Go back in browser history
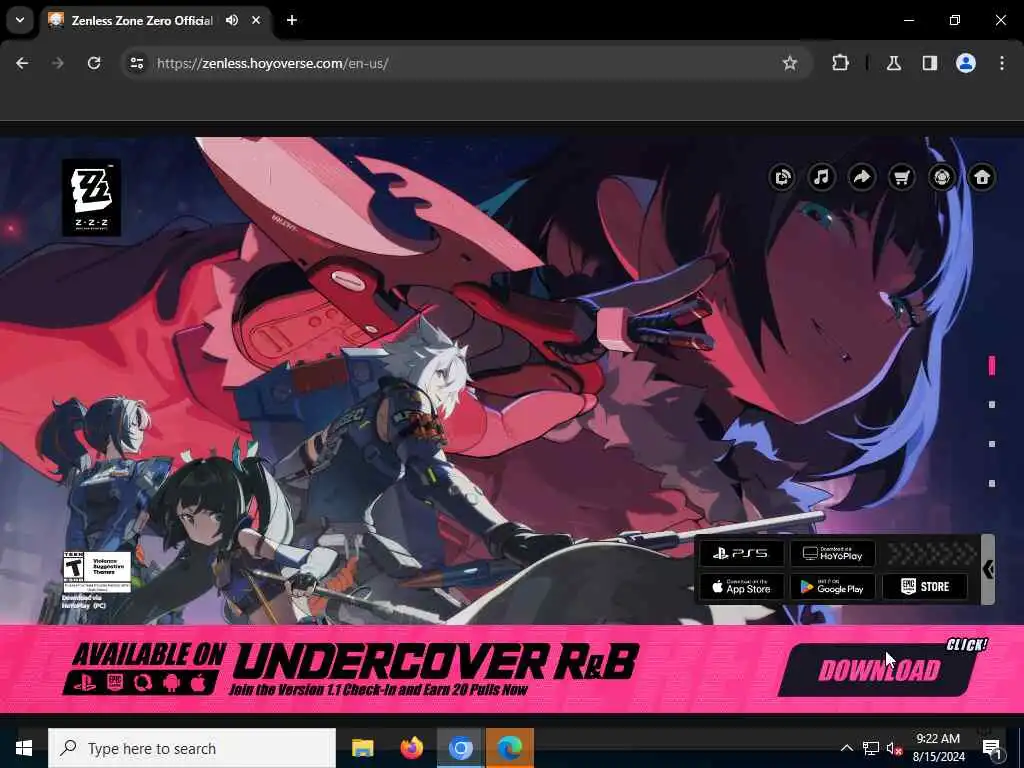1024x768 pixels. [22, 63]
